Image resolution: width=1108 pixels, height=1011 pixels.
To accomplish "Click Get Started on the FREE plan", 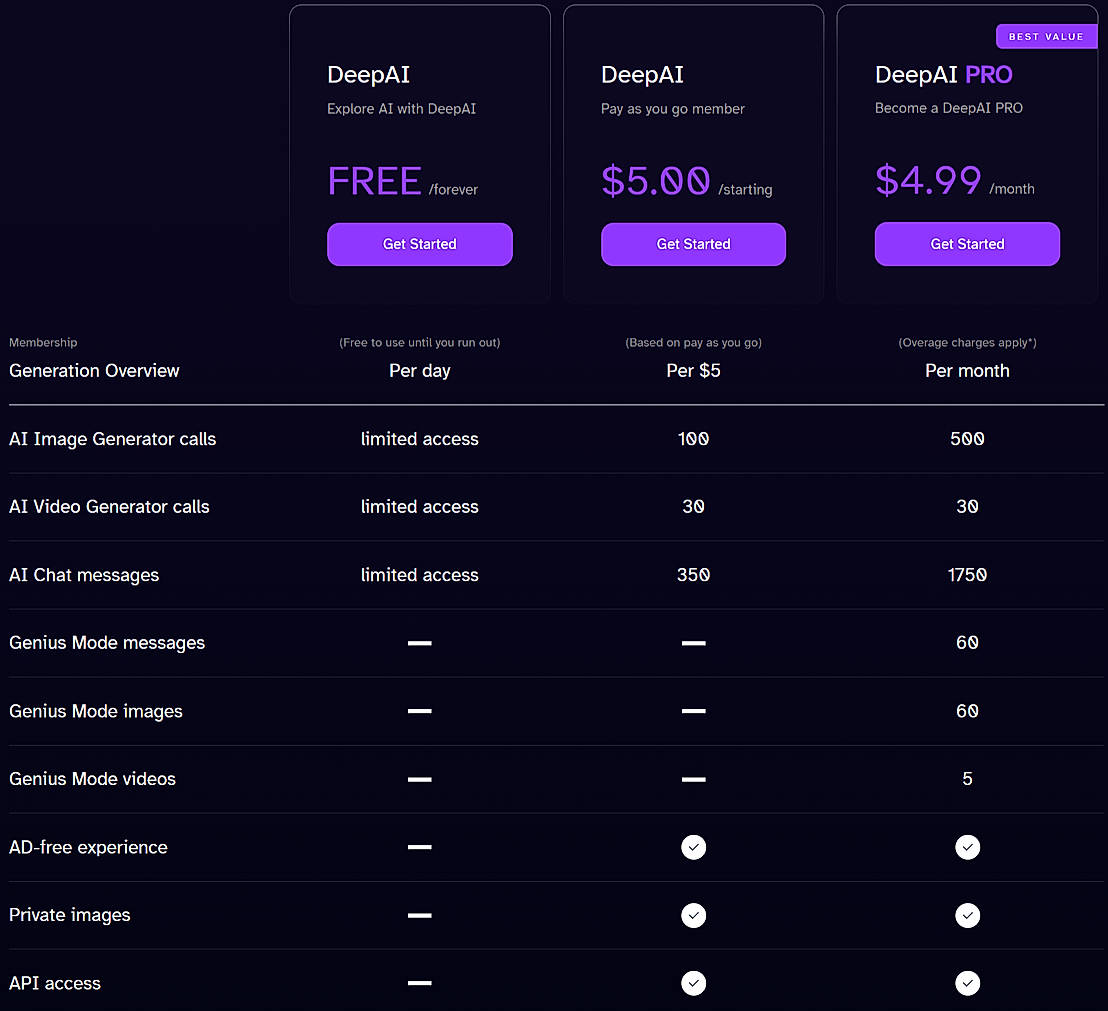I will click(419, 244).
